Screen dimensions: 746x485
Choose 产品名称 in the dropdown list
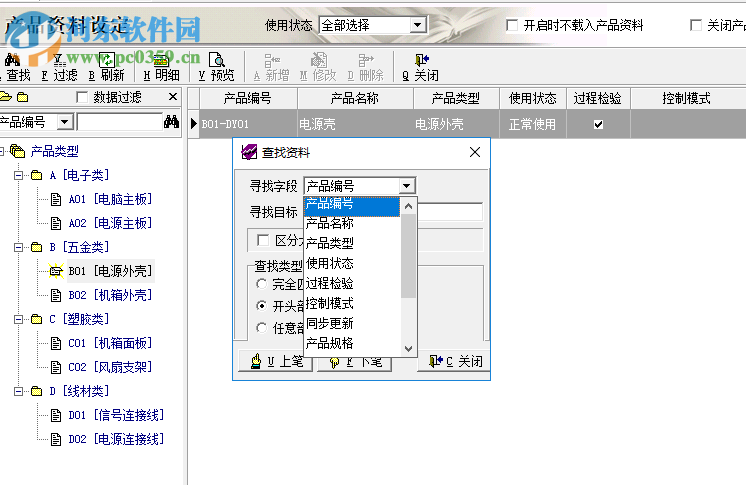coord(352,223)
